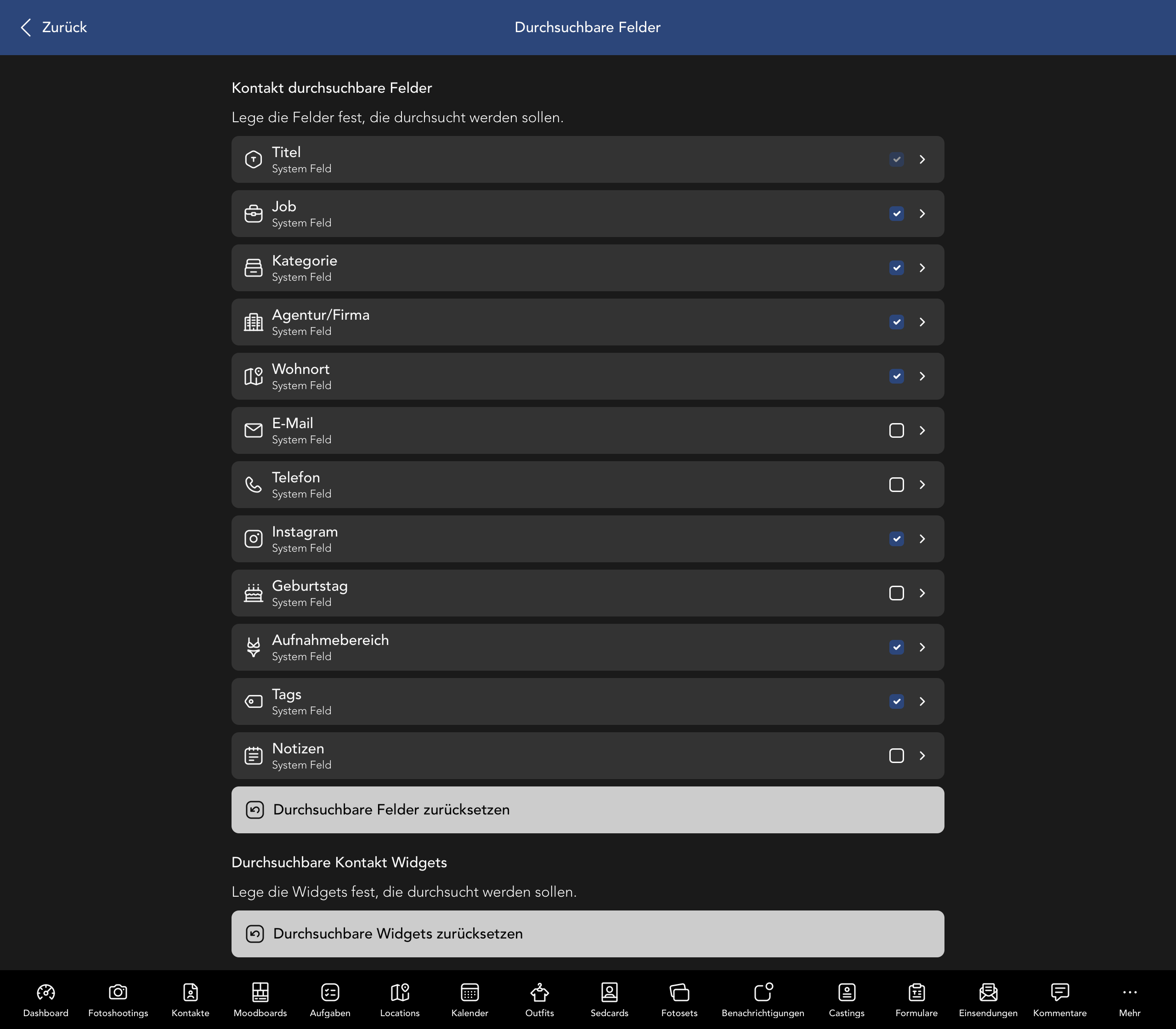Viewport: 1176px width, 1029px height.
Task: Go to the Formulare tab
Action: pyautogui.click(x=916, y=999)
